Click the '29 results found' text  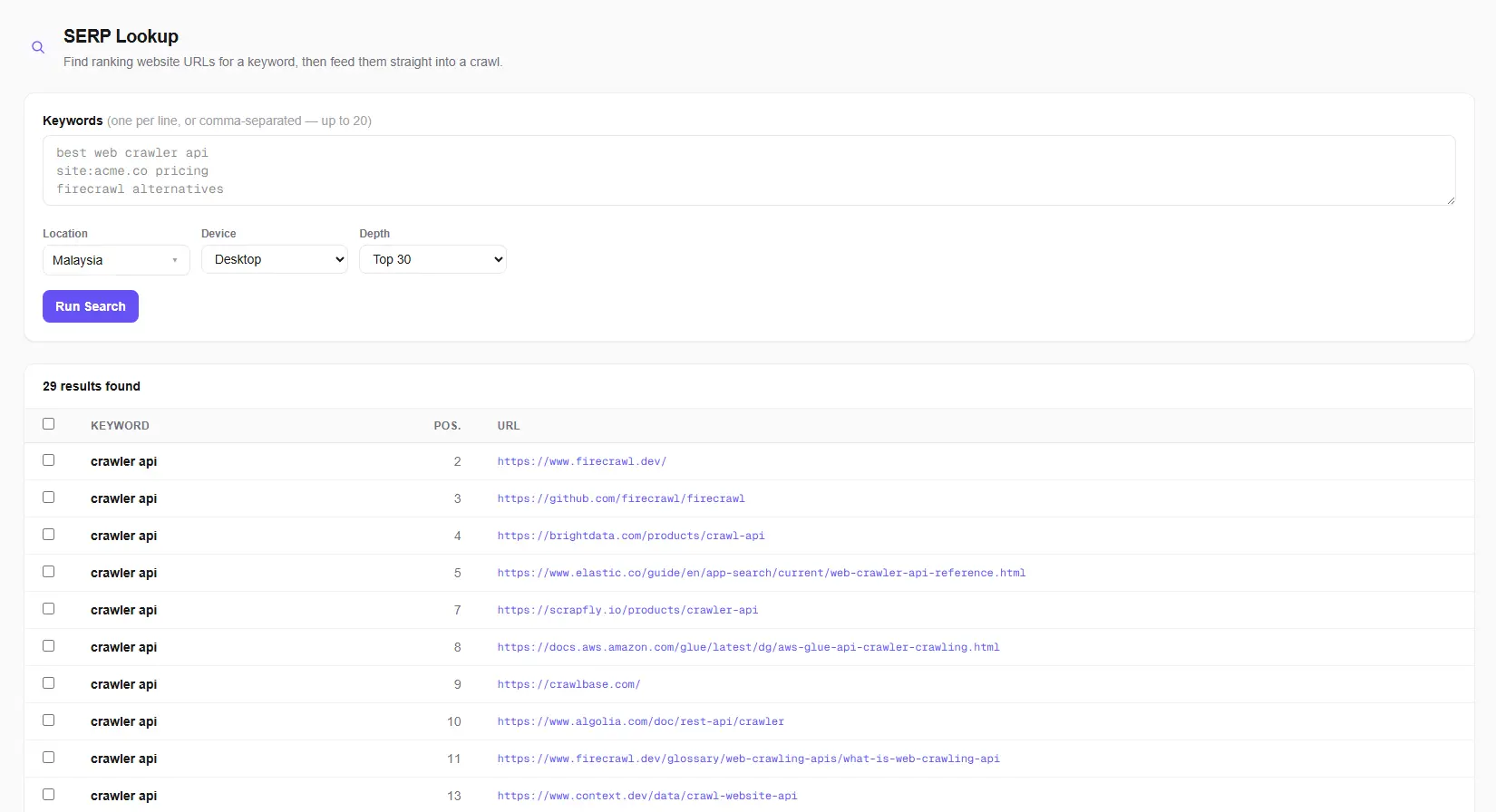coord(92,386)
